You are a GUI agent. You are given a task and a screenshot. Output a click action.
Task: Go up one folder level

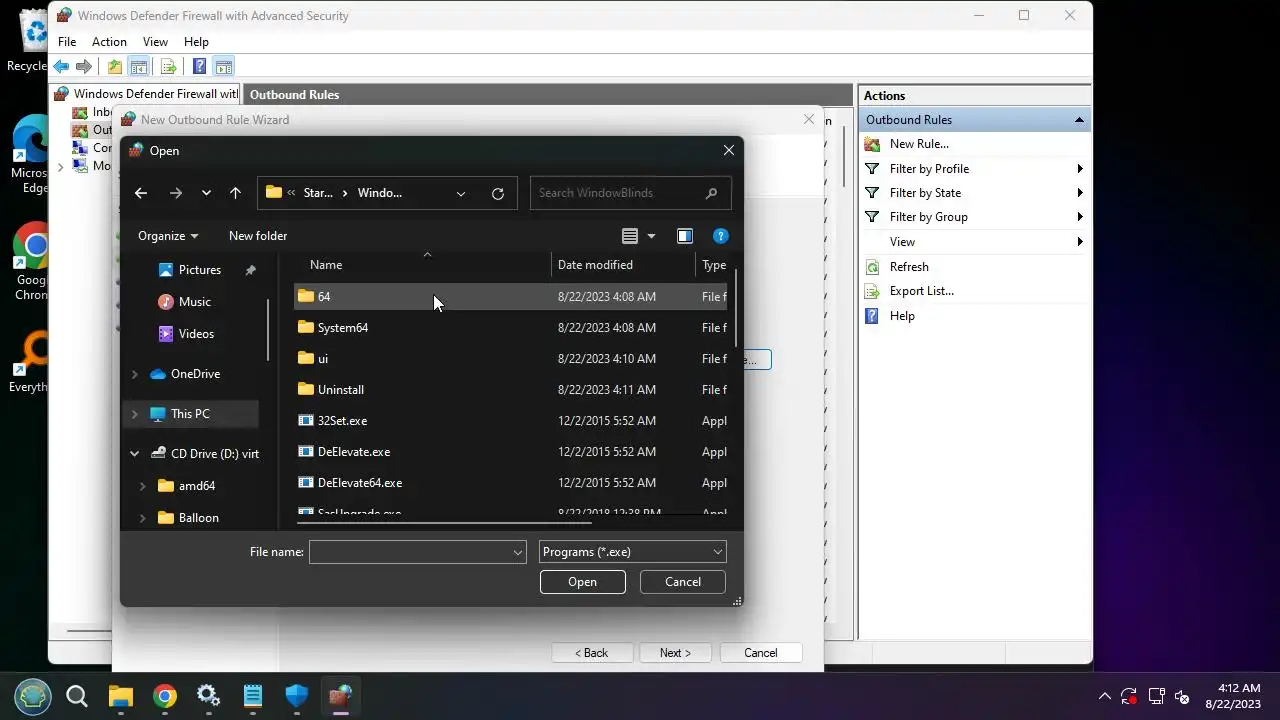pyautogui.click(x=235, y=193)
